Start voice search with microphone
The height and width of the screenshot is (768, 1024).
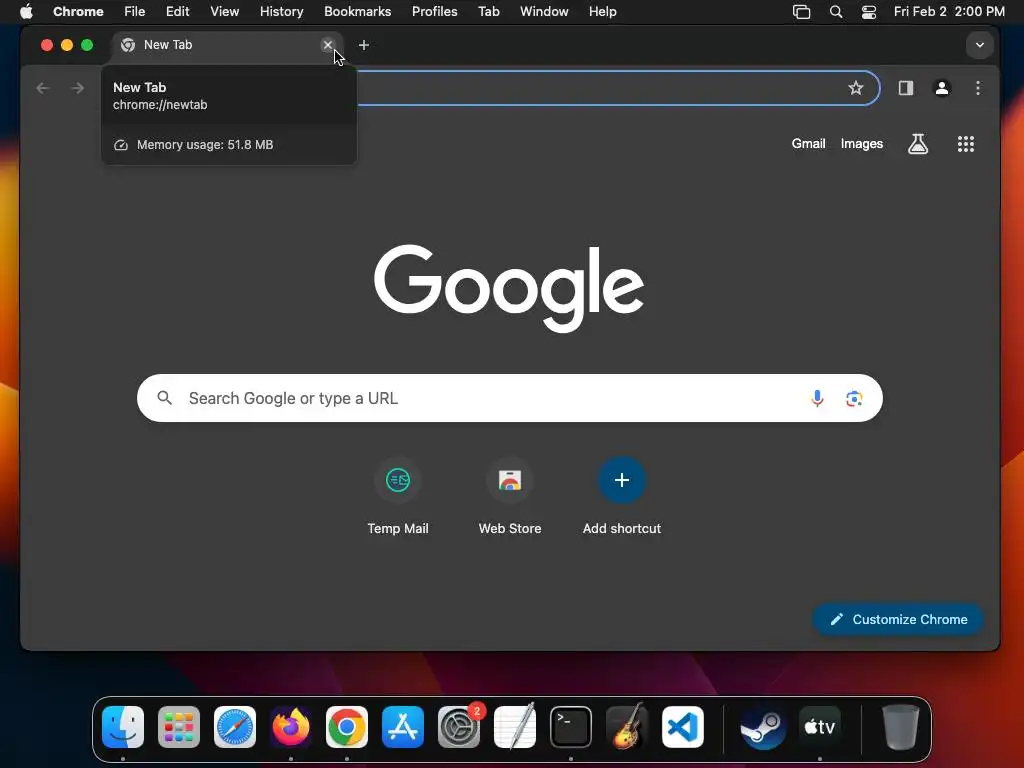pos(817,398)
